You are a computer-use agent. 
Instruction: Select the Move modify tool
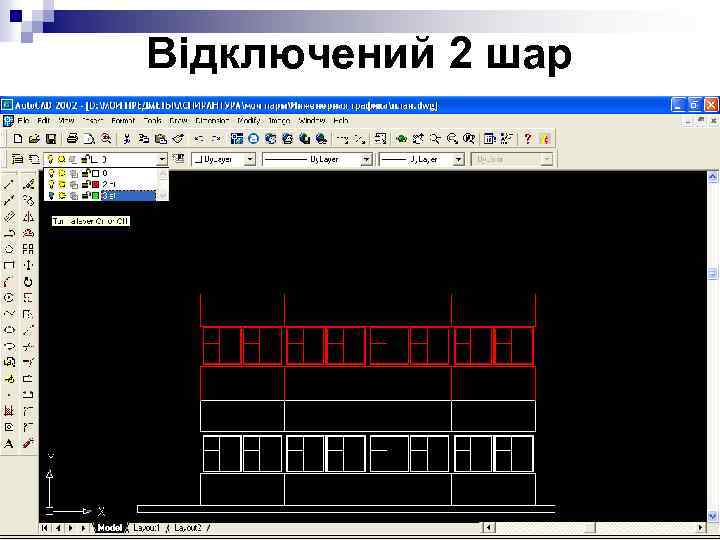(28, 265)
